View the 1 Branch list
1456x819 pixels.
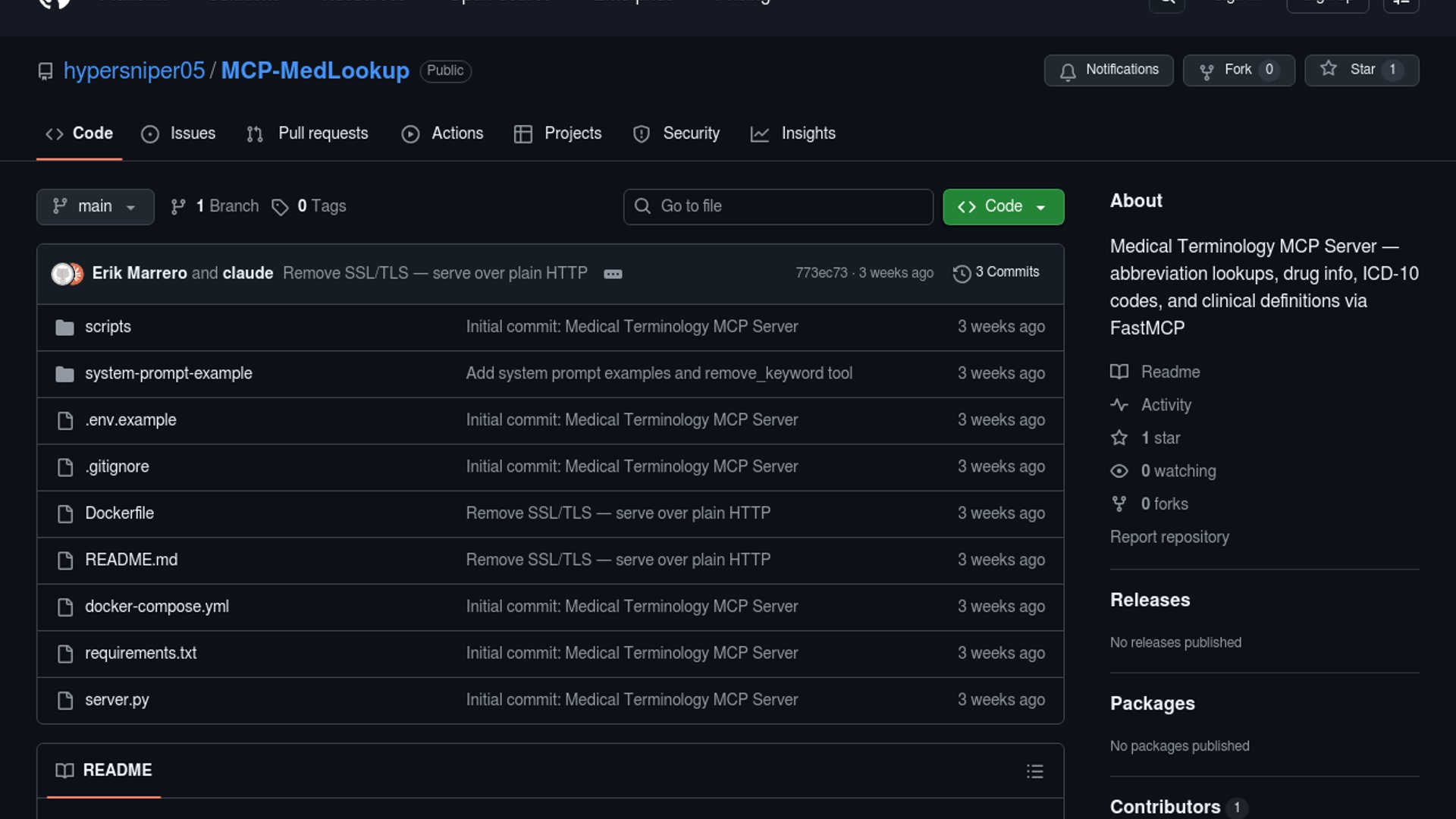(226, 206)
